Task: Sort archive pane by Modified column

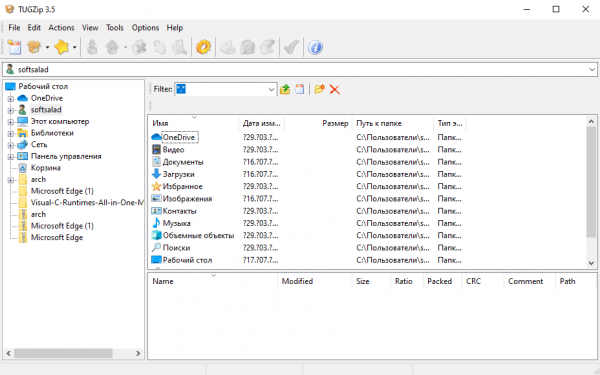Action: coord(315,281)
